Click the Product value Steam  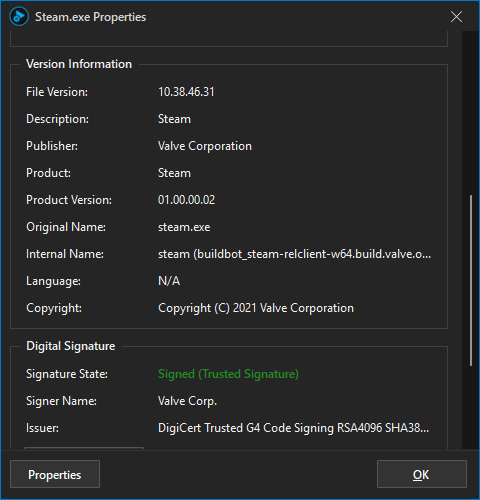coord(174,173)
